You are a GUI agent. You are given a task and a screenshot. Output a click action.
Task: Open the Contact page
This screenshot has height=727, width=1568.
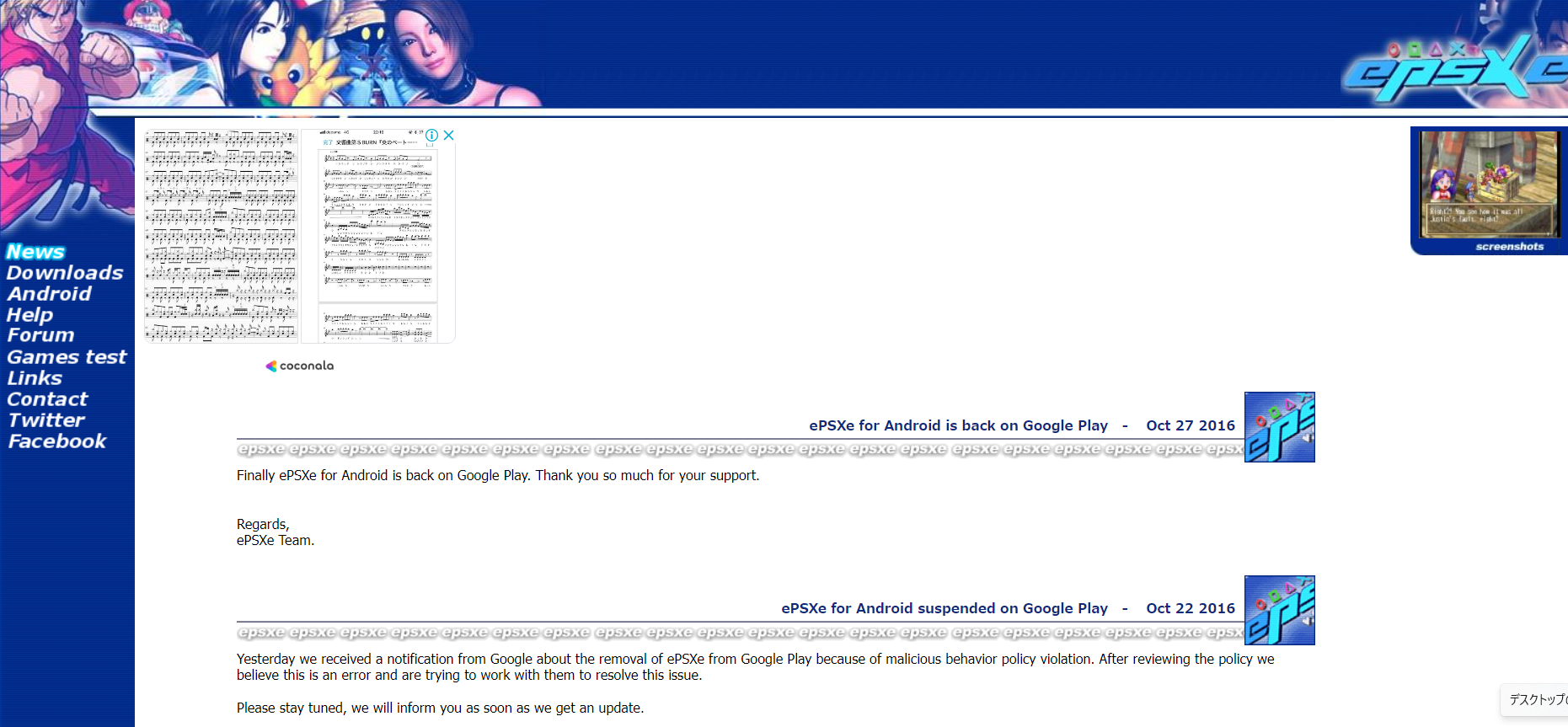(47, 399)
